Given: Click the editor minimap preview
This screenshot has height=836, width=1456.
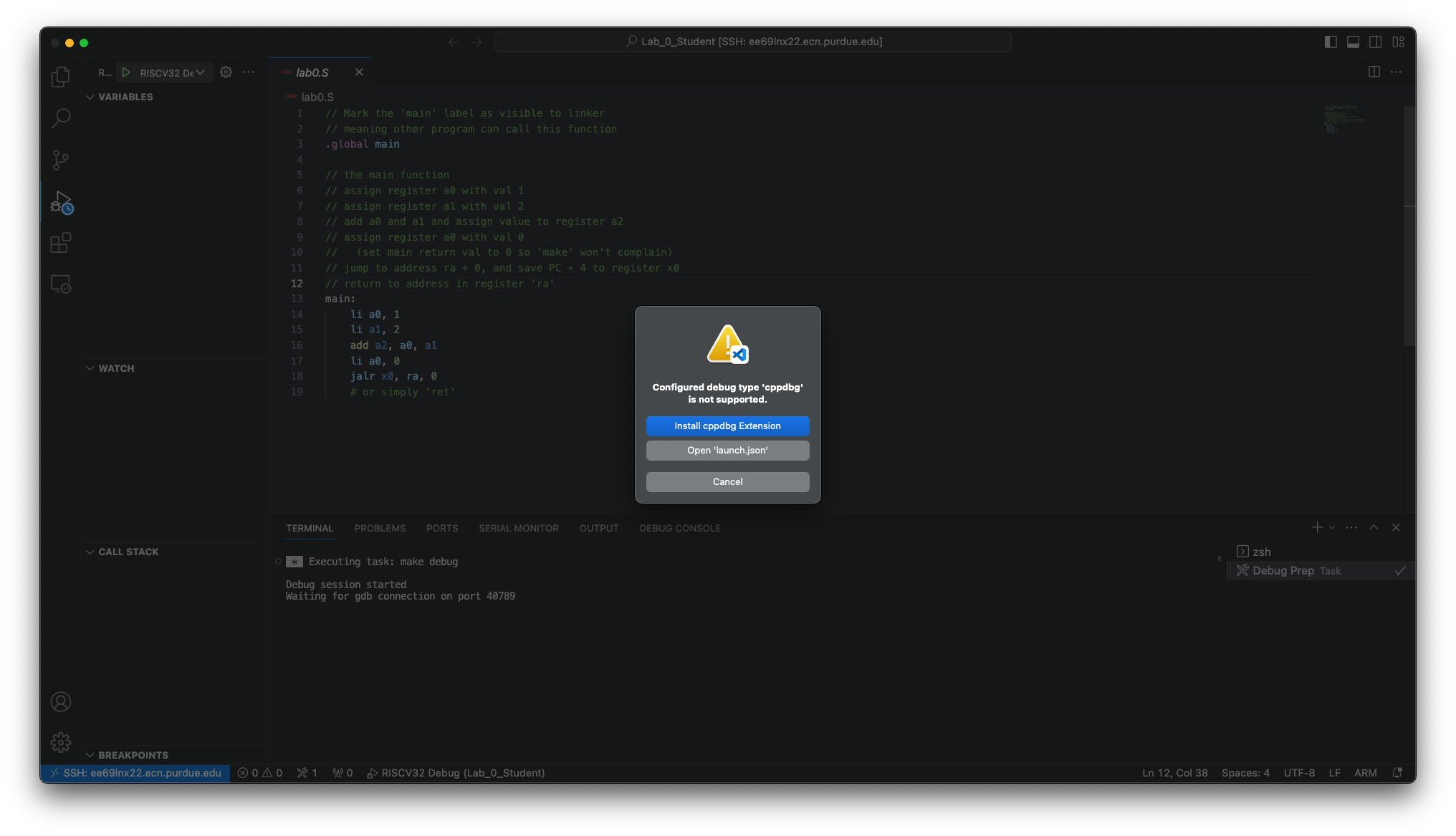Looking at the screenshot, I should 1346,119.
